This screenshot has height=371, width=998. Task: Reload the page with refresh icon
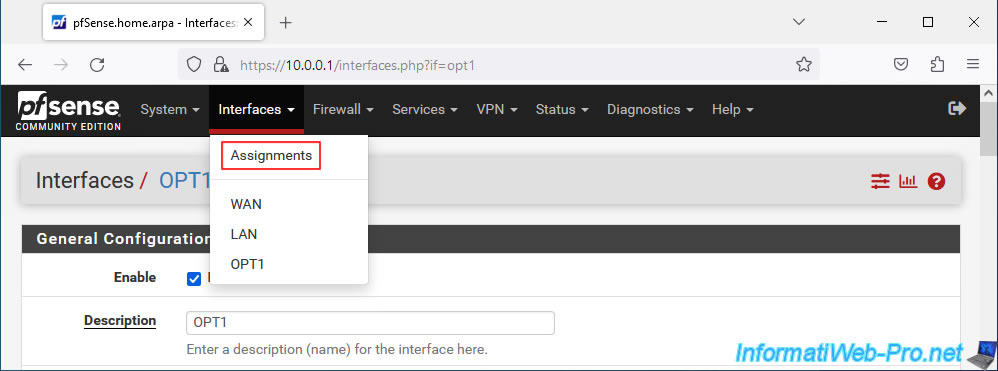pos(97,64)
